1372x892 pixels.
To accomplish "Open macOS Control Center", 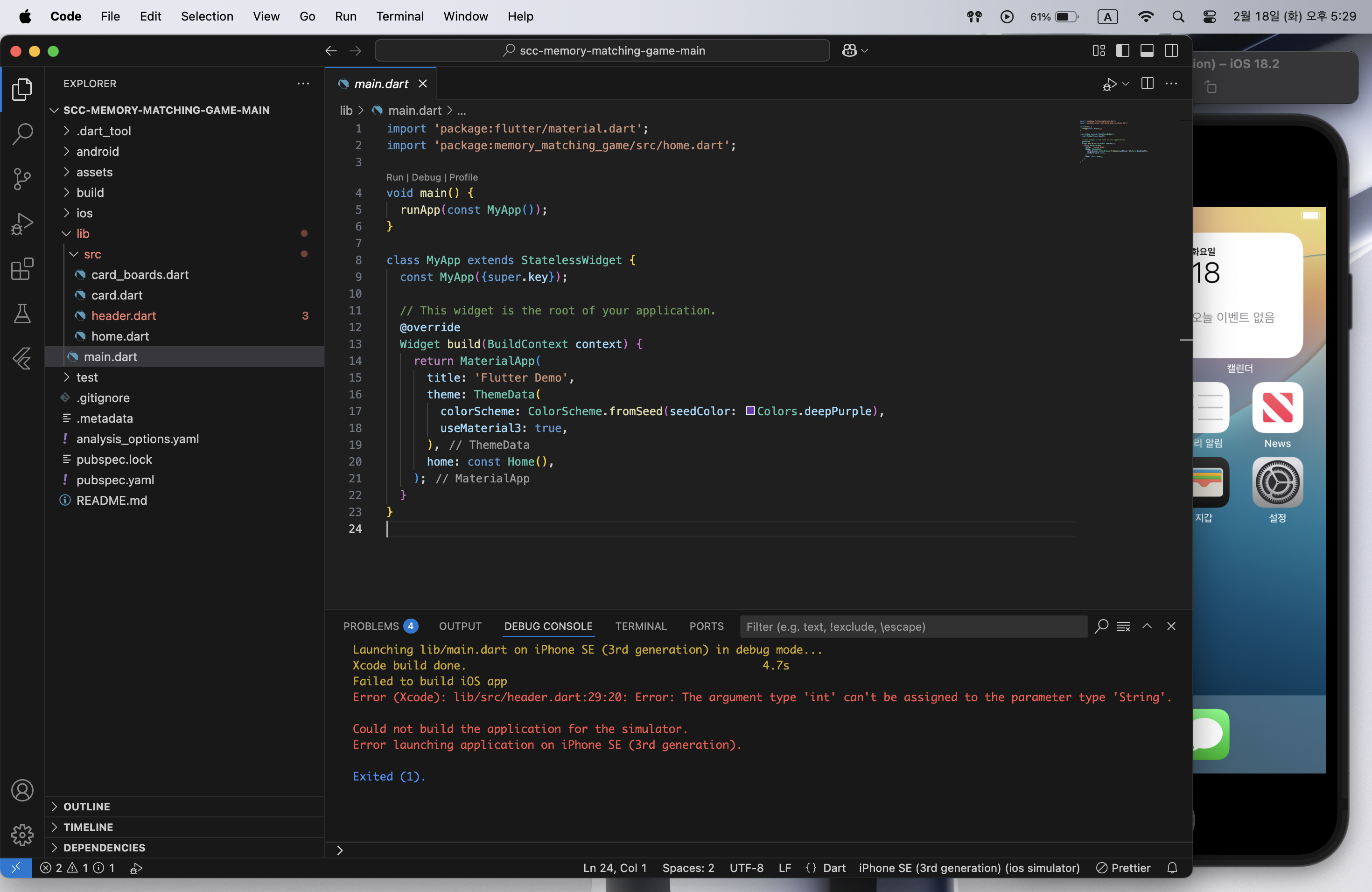I will click(1210, 17).
